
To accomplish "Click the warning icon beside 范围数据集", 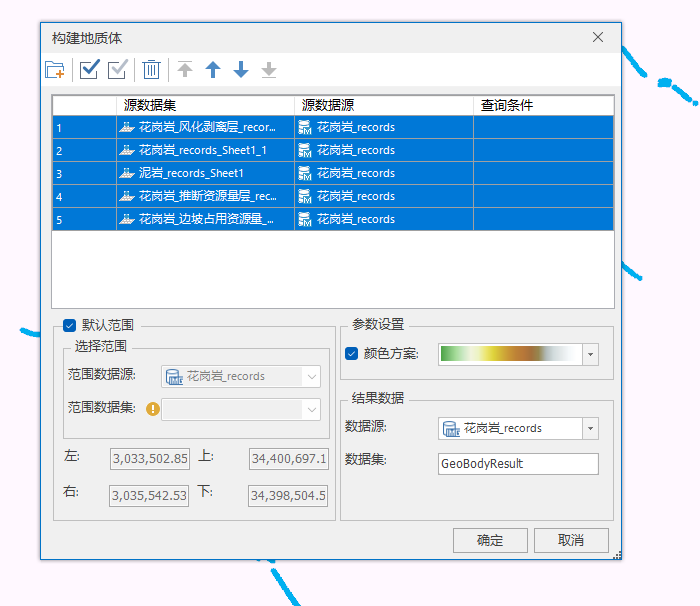I will click(x=153, y=409).
